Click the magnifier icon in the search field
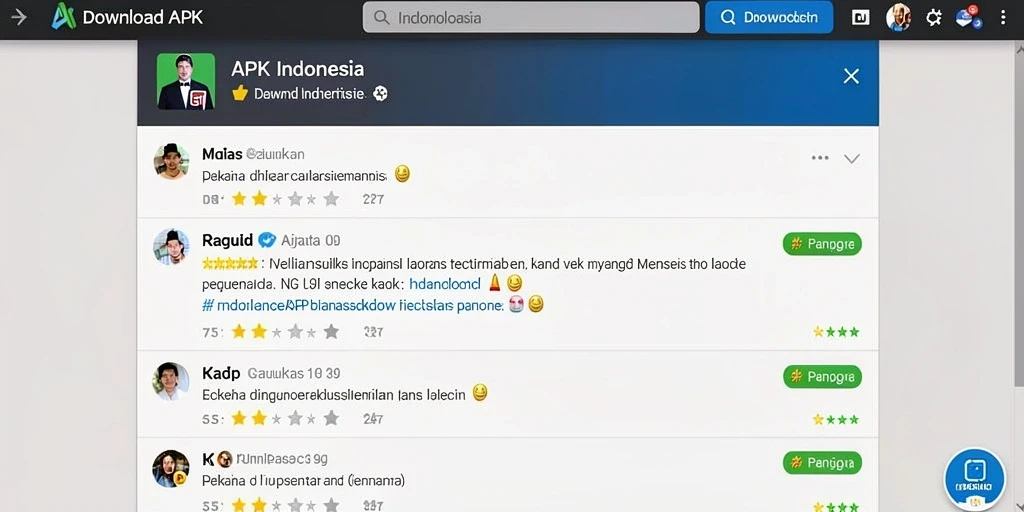1024x512 pixels. click(x=382, y=18)
